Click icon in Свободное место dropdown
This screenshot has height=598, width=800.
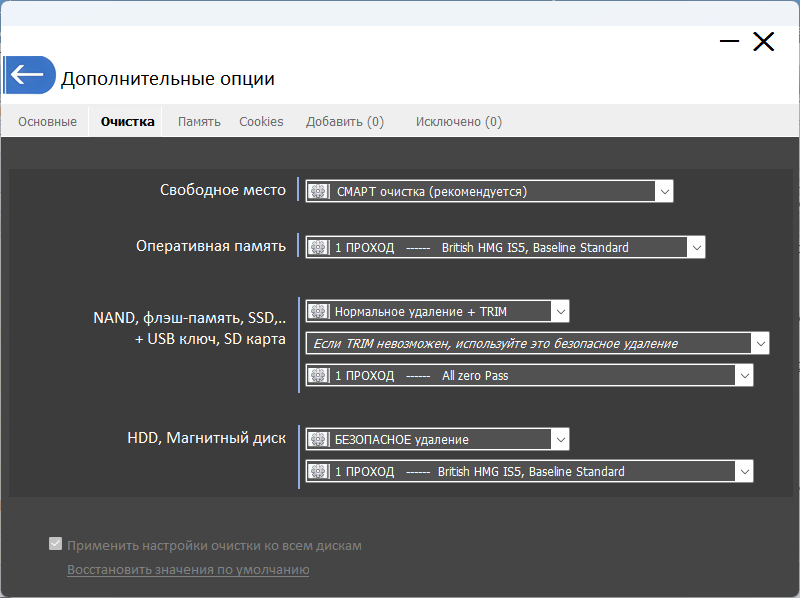(x=319, y=191)
